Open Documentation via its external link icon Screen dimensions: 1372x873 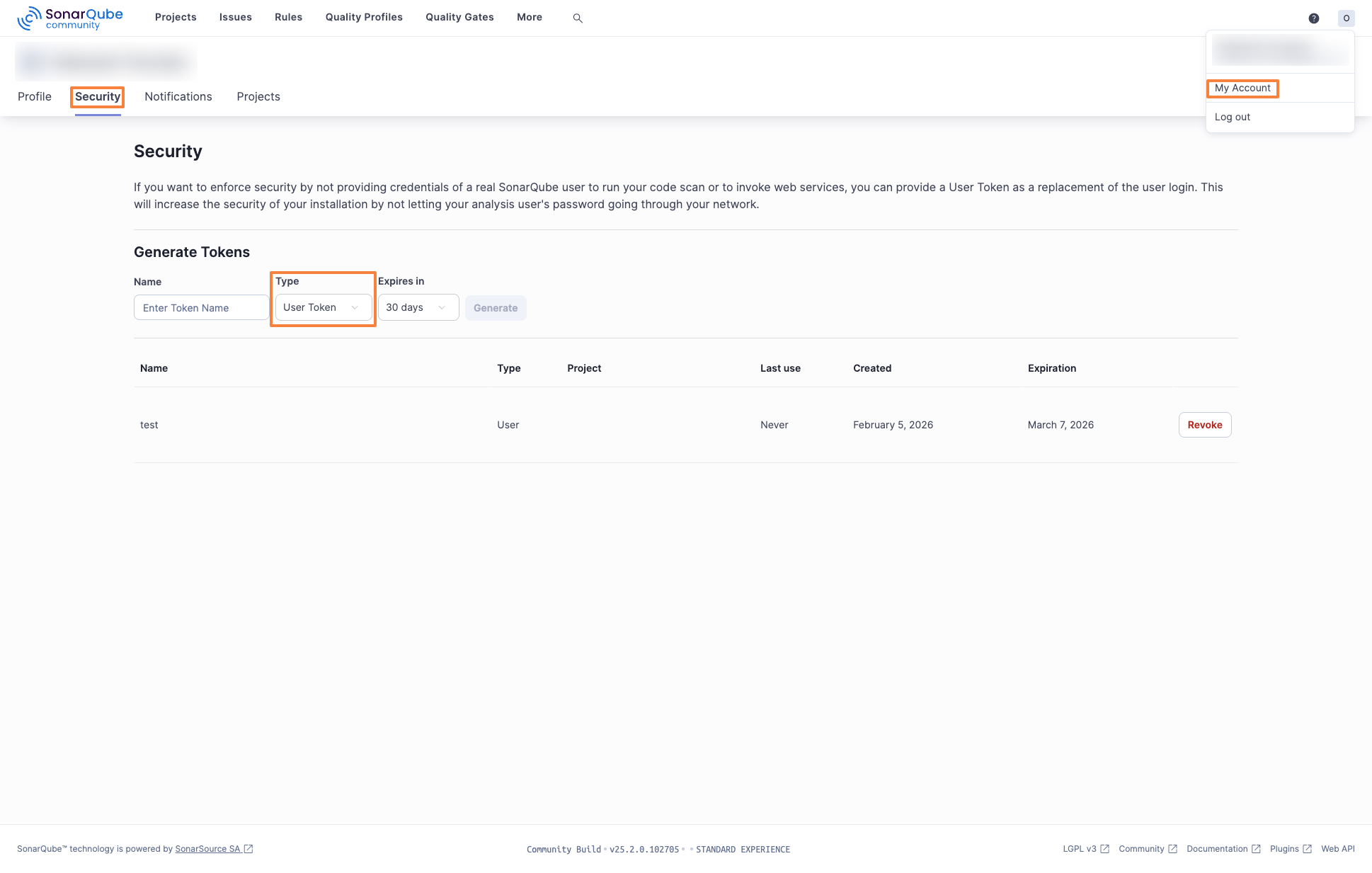(x=1256, y=848)
